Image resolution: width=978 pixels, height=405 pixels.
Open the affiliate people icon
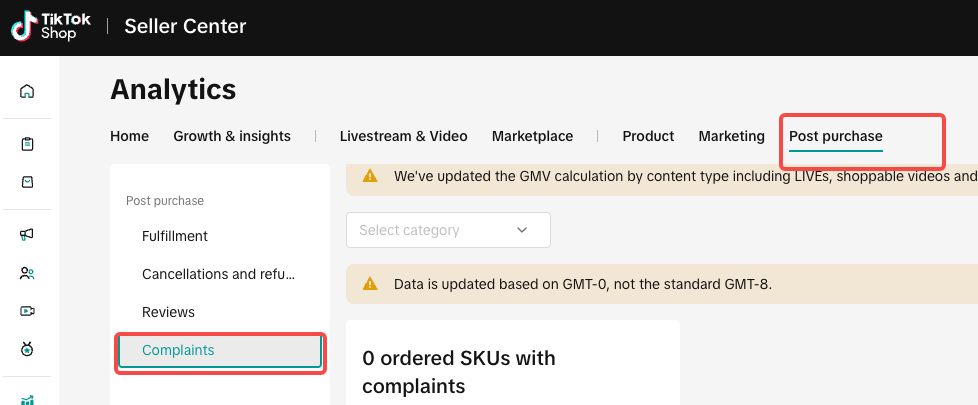point(28,272)
